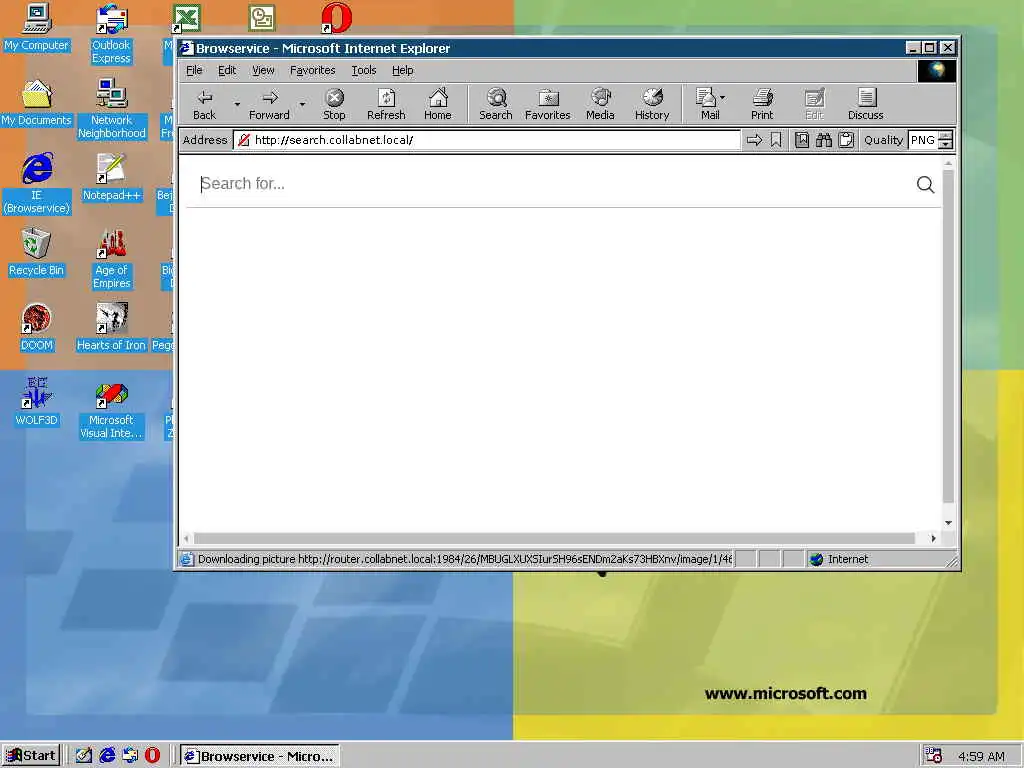Launch Outlook Express from quick launch

point(130,756)
